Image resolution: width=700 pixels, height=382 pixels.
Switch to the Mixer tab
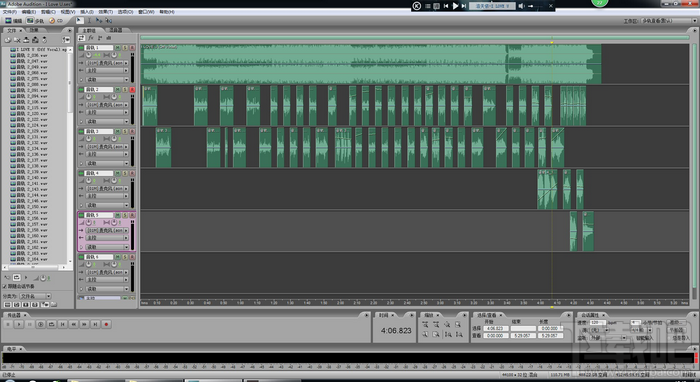(x=116, y=30)
